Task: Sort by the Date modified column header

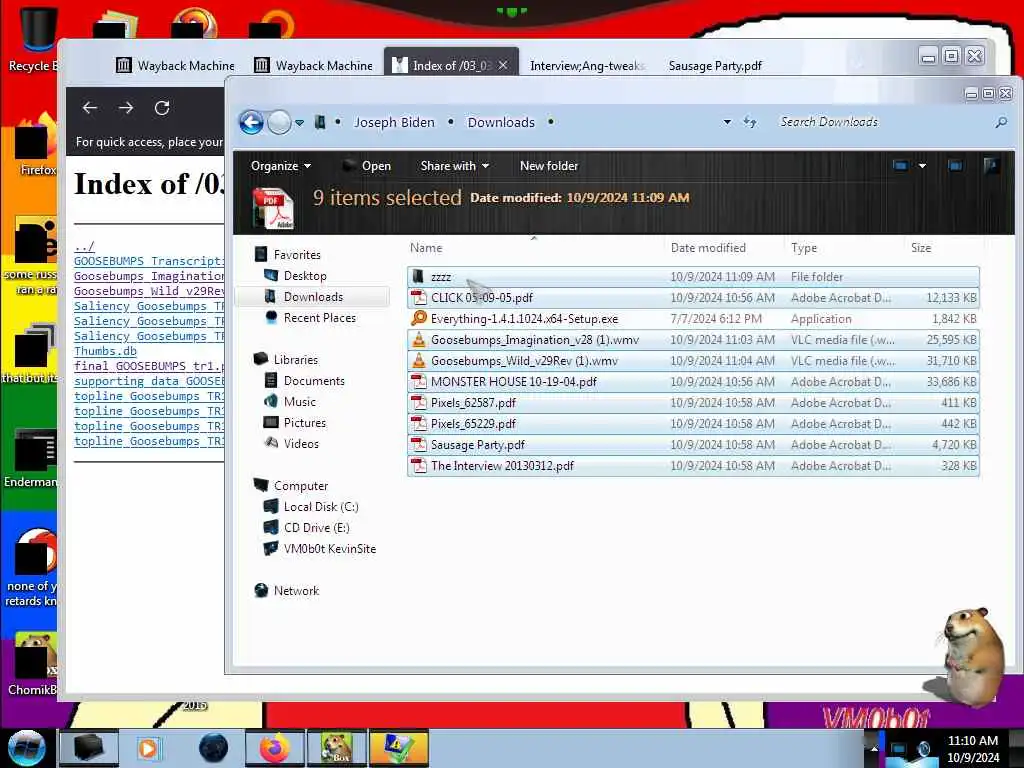Action: (708, 248)
